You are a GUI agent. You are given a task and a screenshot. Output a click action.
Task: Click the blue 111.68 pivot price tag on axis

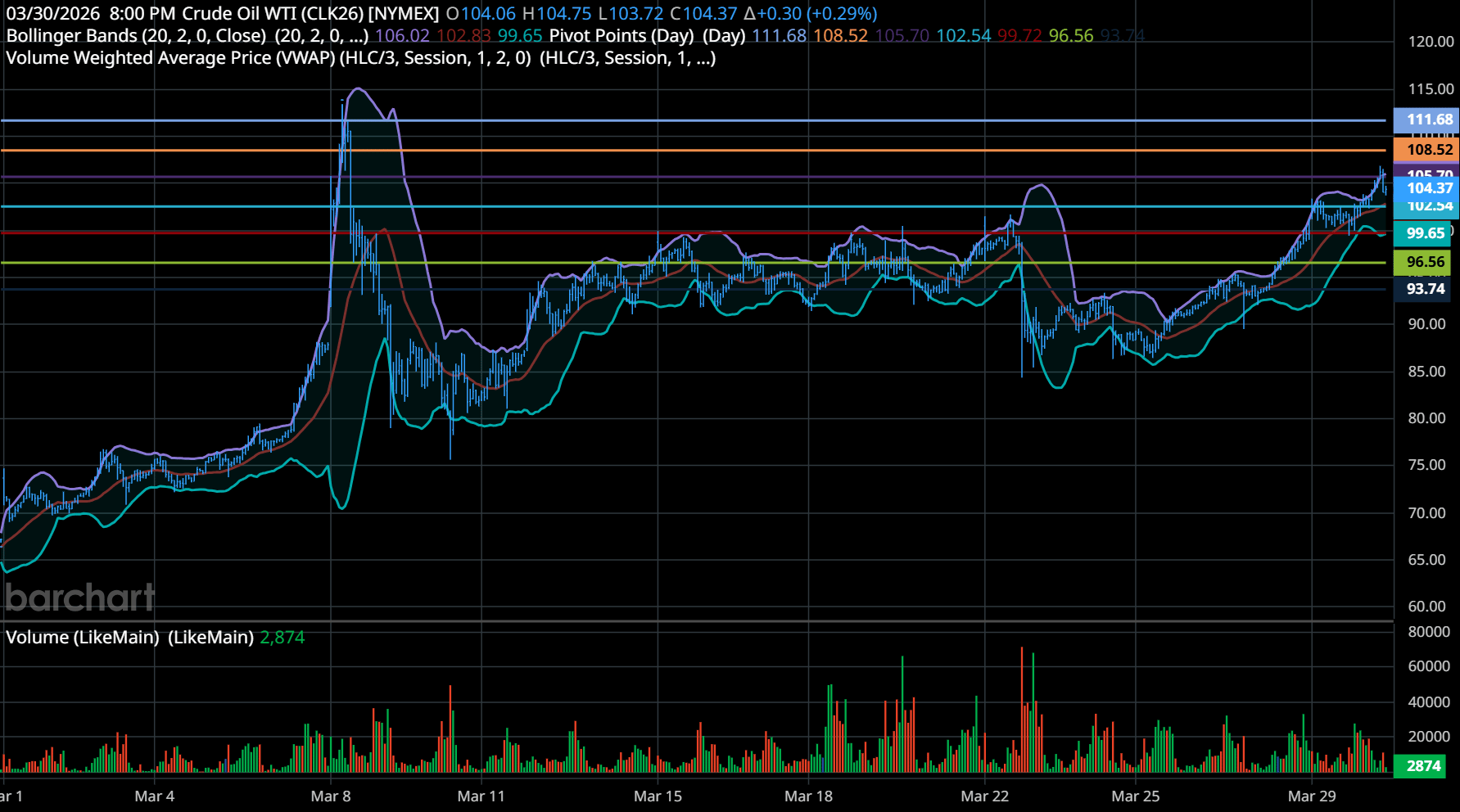coord(1429,120)
